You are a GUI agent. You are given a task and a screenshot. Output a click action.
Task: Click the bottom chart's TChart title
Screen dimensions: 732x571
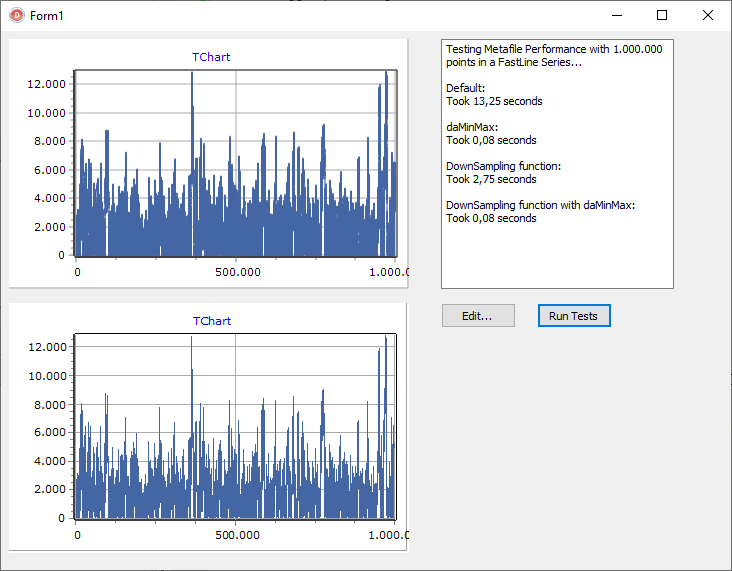pyautogui.click(x=211, y=321)
